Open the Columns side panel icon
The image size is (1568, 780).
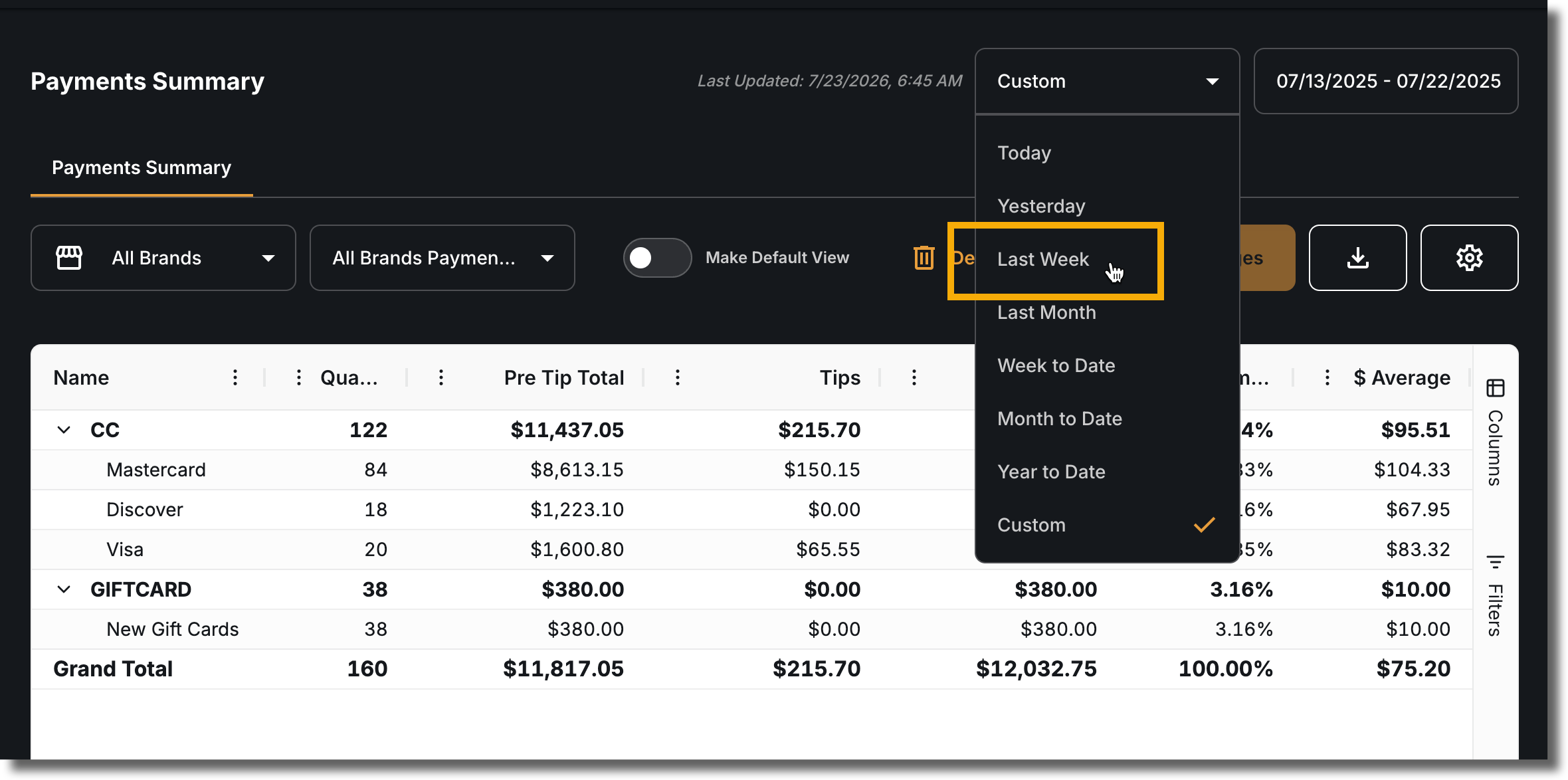1496,388
